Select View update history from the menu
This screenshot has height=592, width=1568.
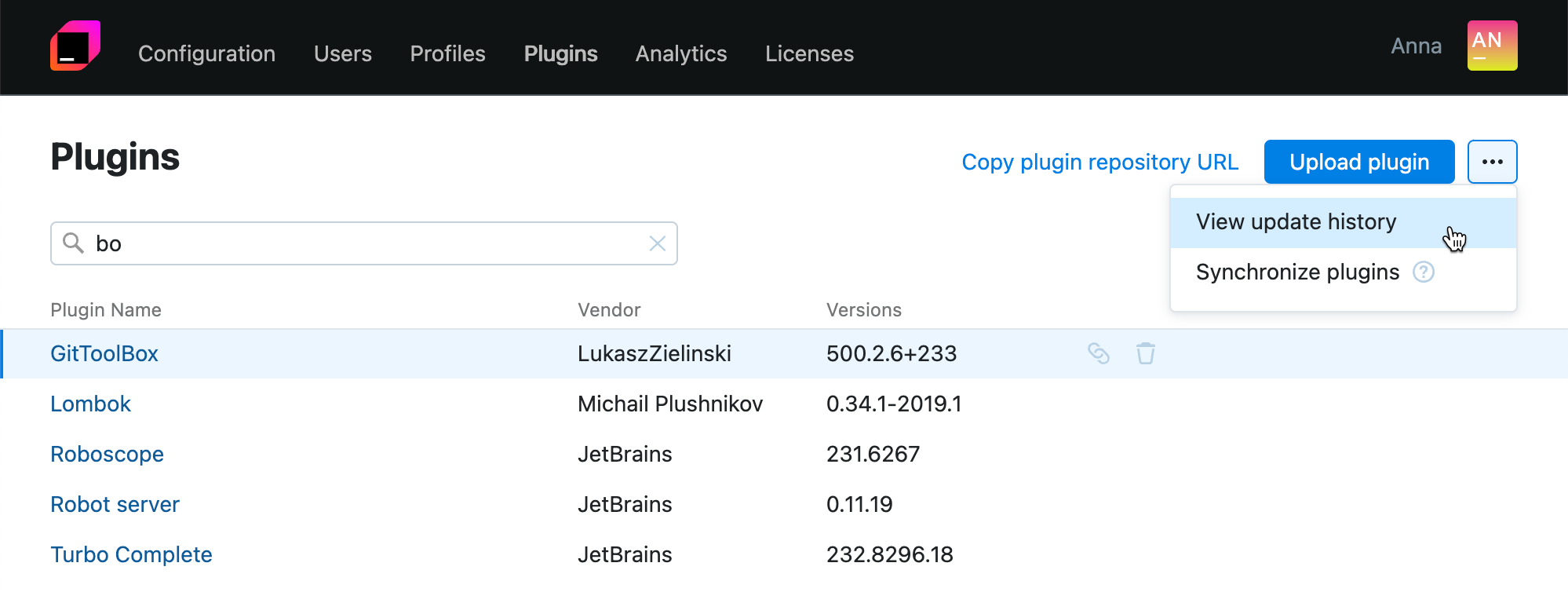[x=1296, y=222]
